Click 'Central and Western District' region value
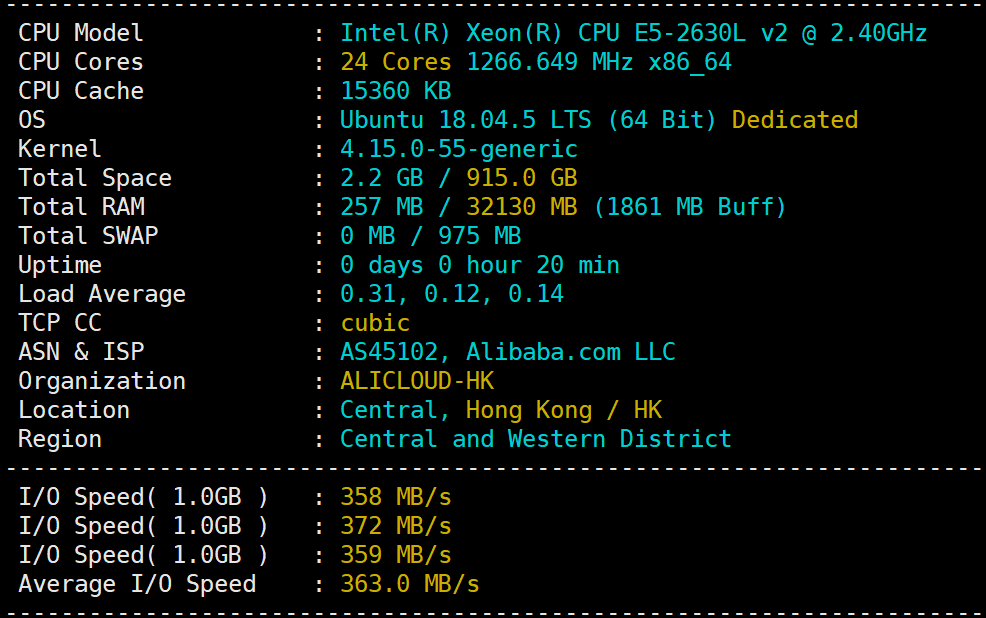The height and width of the screenshot is (618, 986). point(536,438)
